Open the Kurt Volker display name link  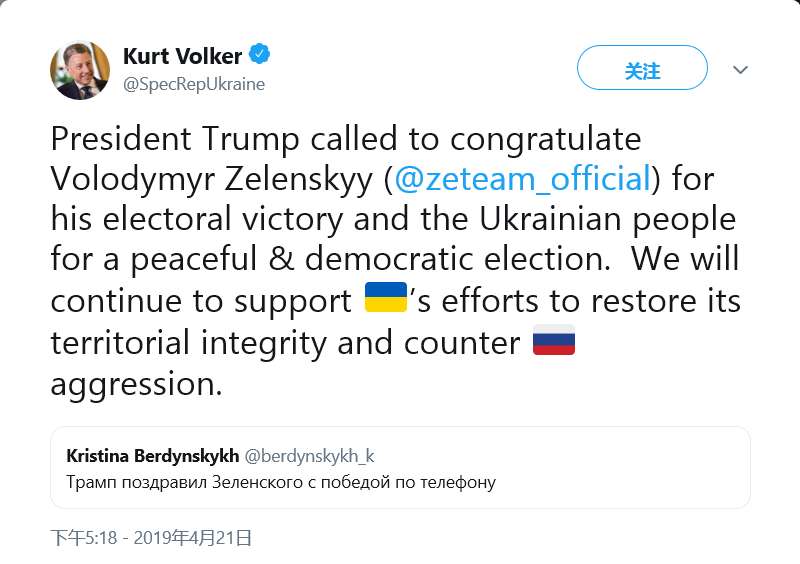[x=183, y=55]
